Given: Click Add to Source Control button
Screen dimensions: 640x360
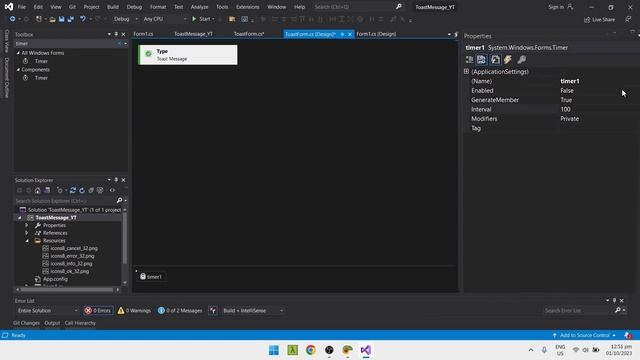Looking at the screenshot, I should (584, 335).
